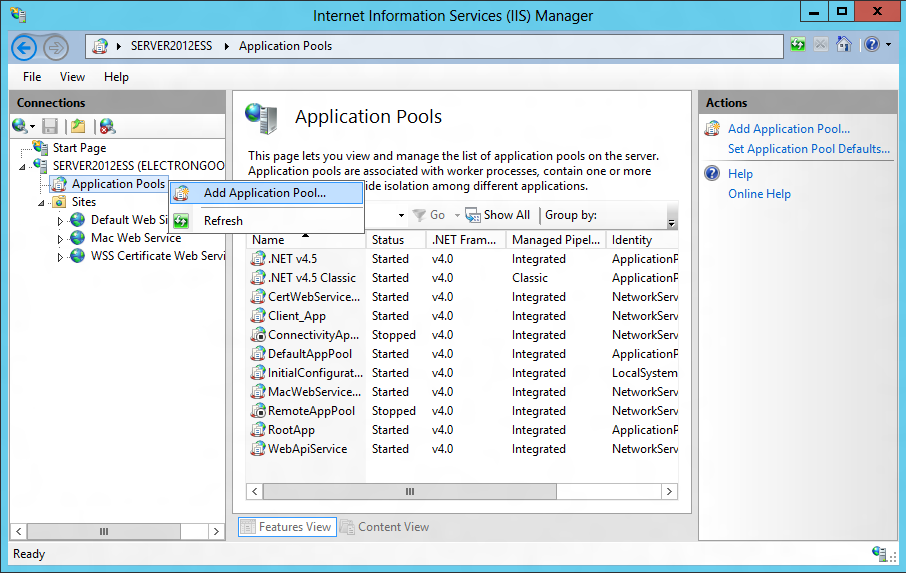Switch to the Features View tab
Viewport: 906px width, 573px height.
(x=287, y=527)
